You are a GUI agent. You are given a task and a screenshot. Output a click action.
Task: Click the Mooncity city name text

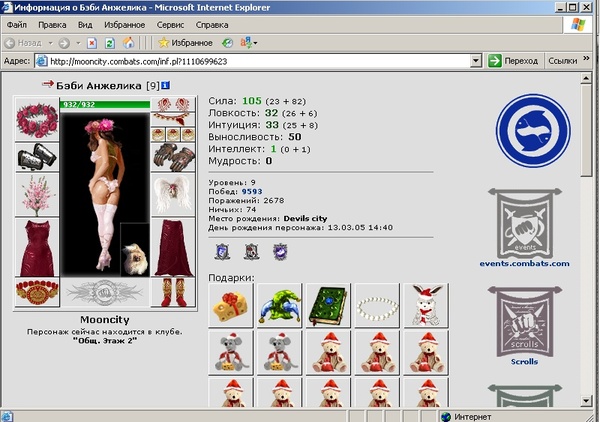(105, 319)
